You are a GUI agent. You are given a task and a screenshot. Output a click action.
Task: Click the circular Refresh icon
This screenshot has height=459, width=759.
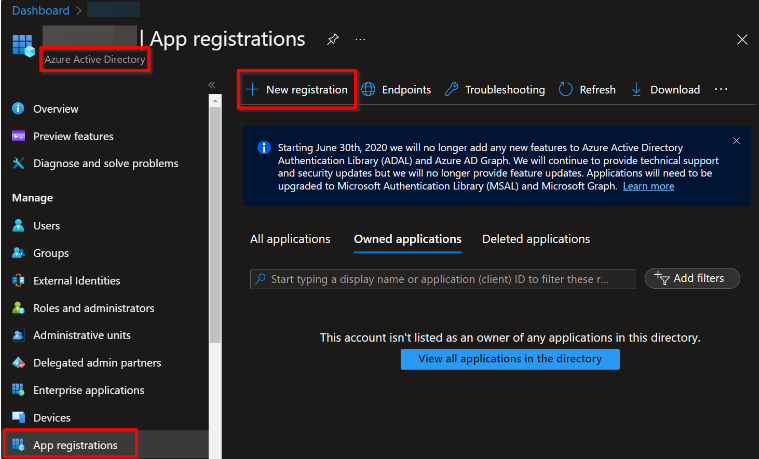coord(565,90)
